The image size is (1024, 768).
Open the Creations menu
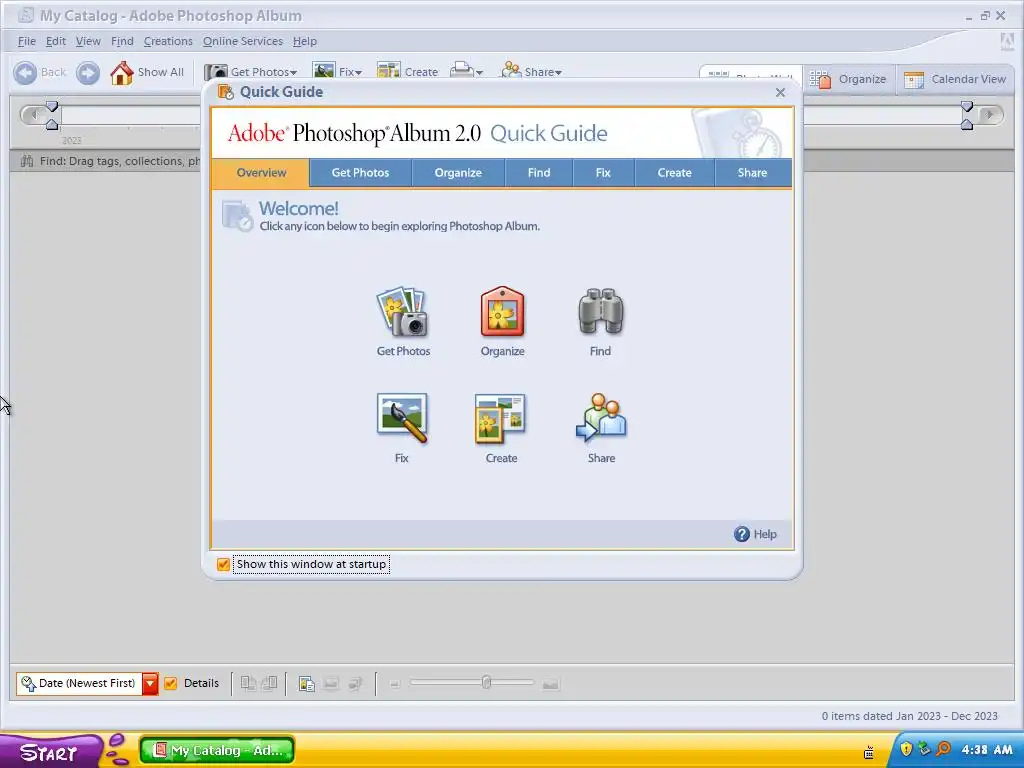[168, 41]
